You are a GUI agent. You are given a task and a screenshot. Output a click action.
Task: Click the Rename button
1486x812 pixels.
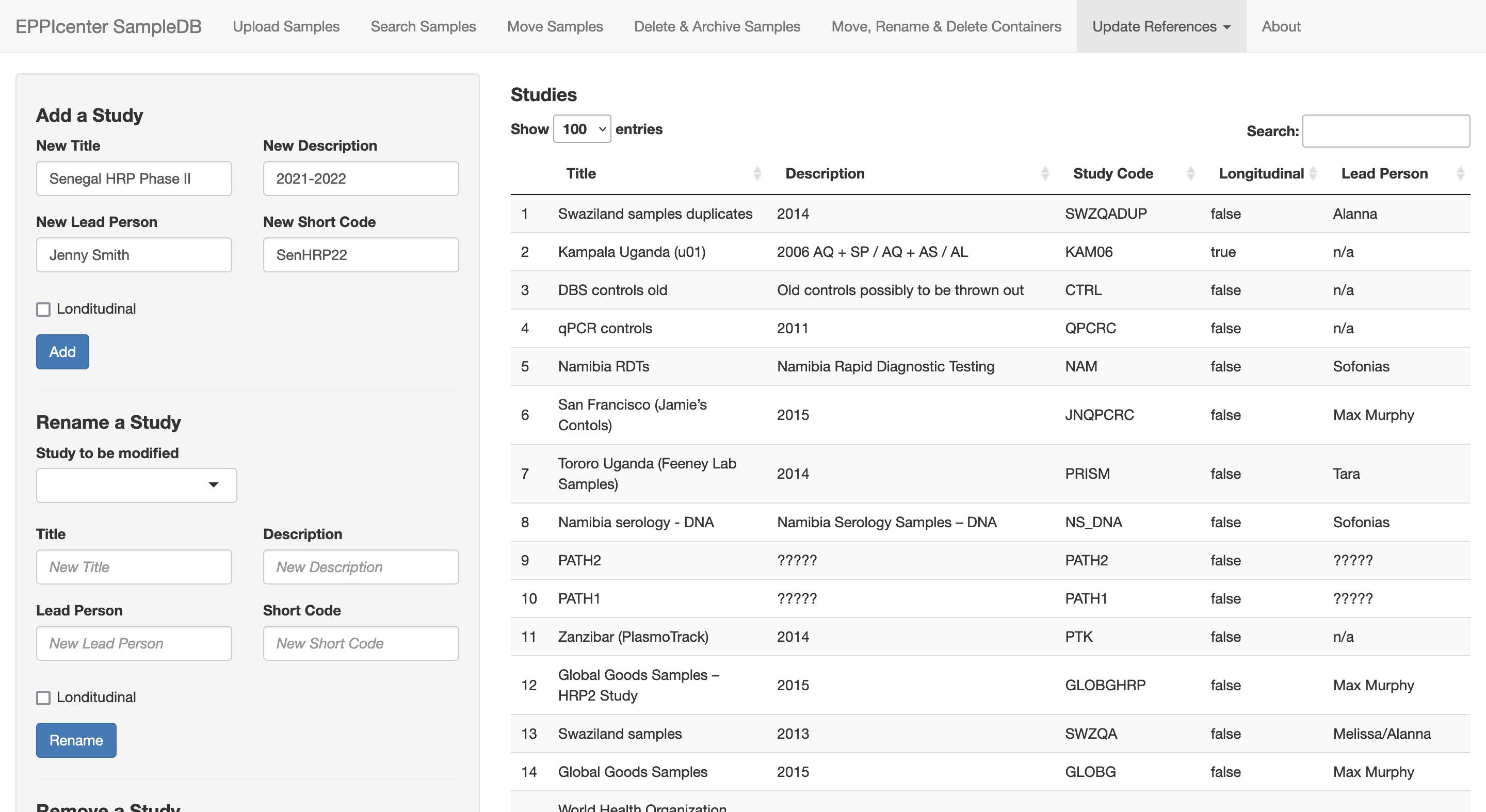pos(75,740)
